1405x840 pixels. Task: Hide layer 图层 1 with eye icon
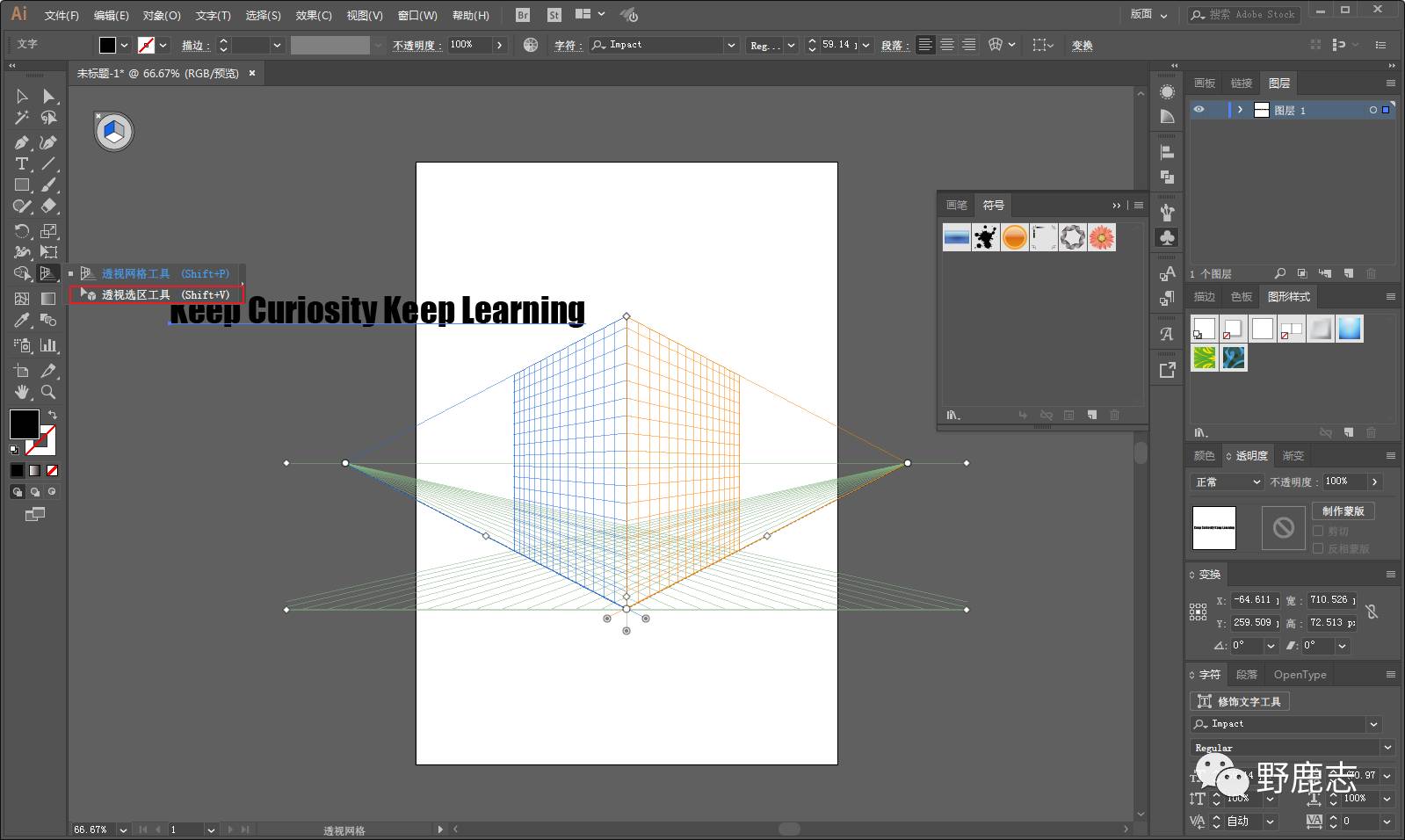click(1199, 110)
